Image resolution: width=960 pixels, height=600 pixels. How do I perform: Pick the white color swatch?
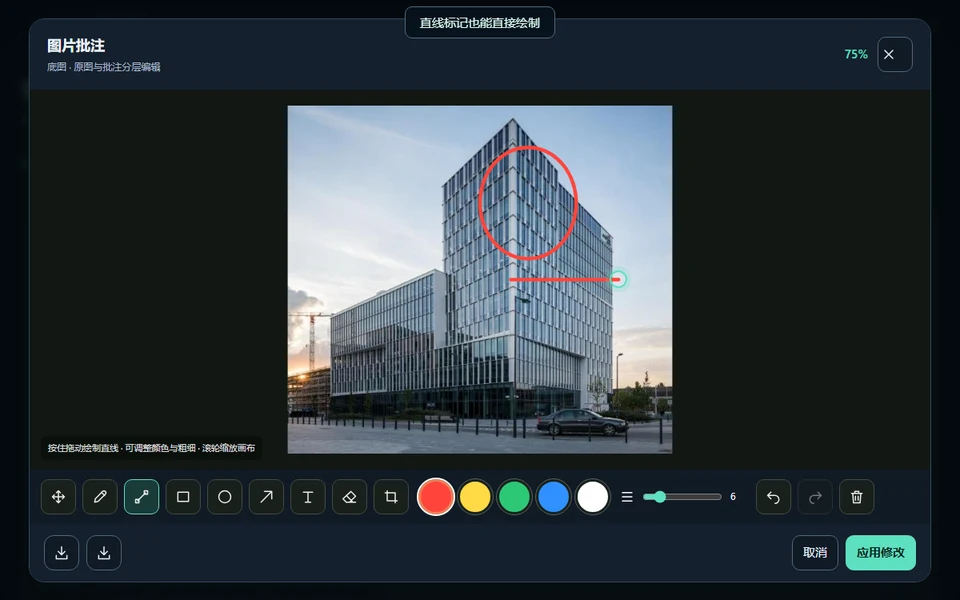[593, 497]
